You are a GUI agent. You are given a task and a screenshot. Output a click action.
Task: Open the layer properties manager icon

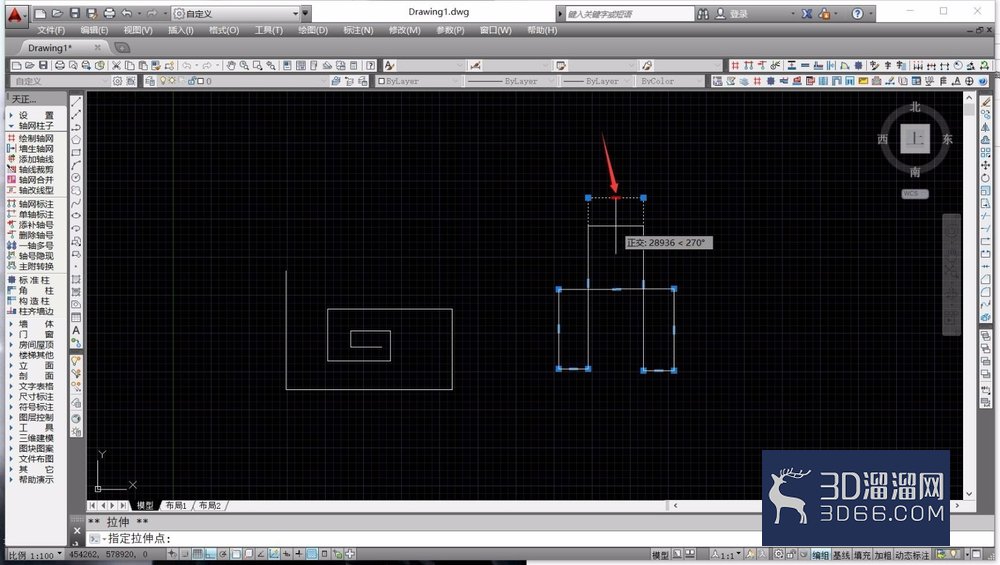tap(149, 81)
